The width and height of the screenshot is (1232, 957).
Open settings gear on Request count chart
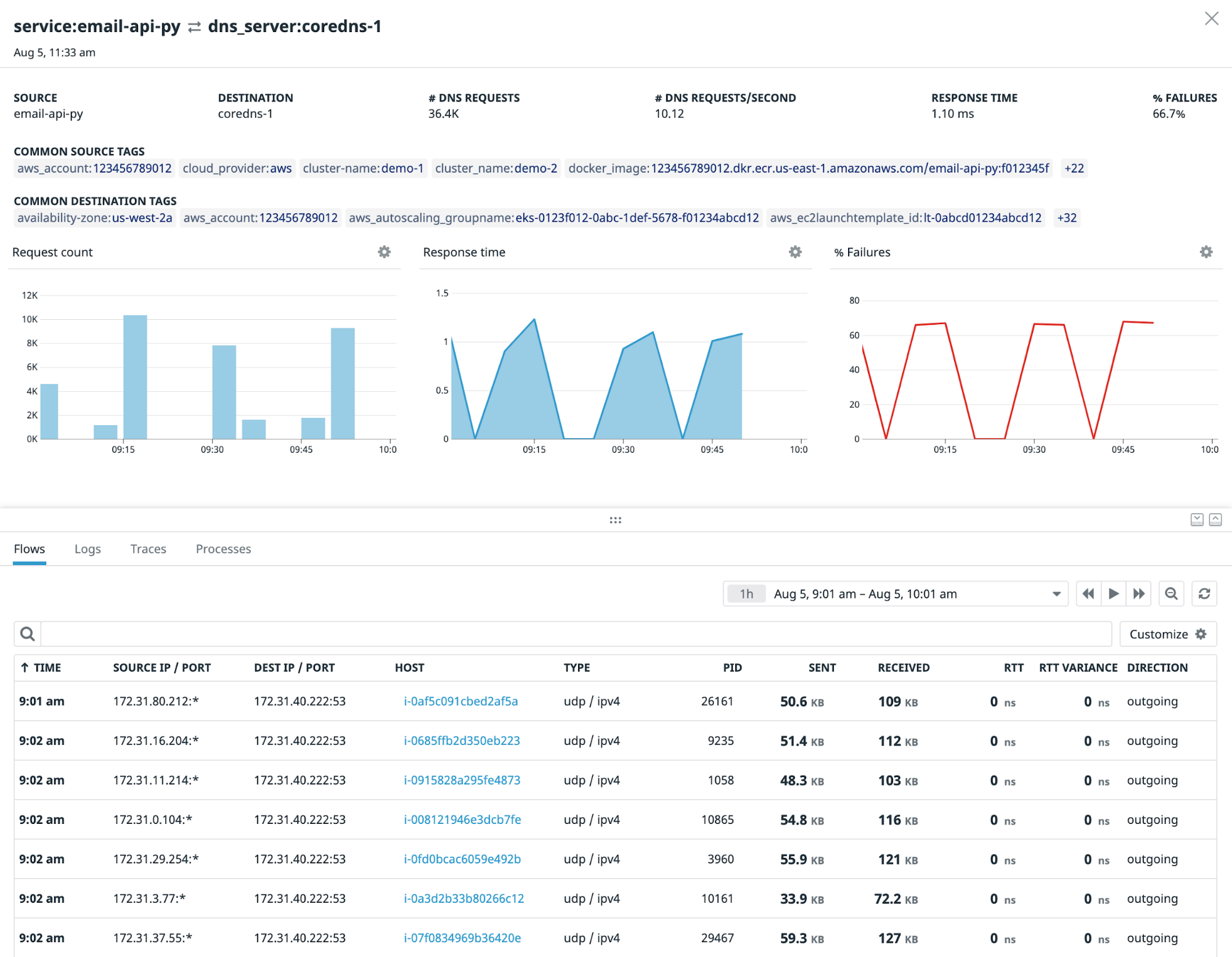tap(384, 252)
